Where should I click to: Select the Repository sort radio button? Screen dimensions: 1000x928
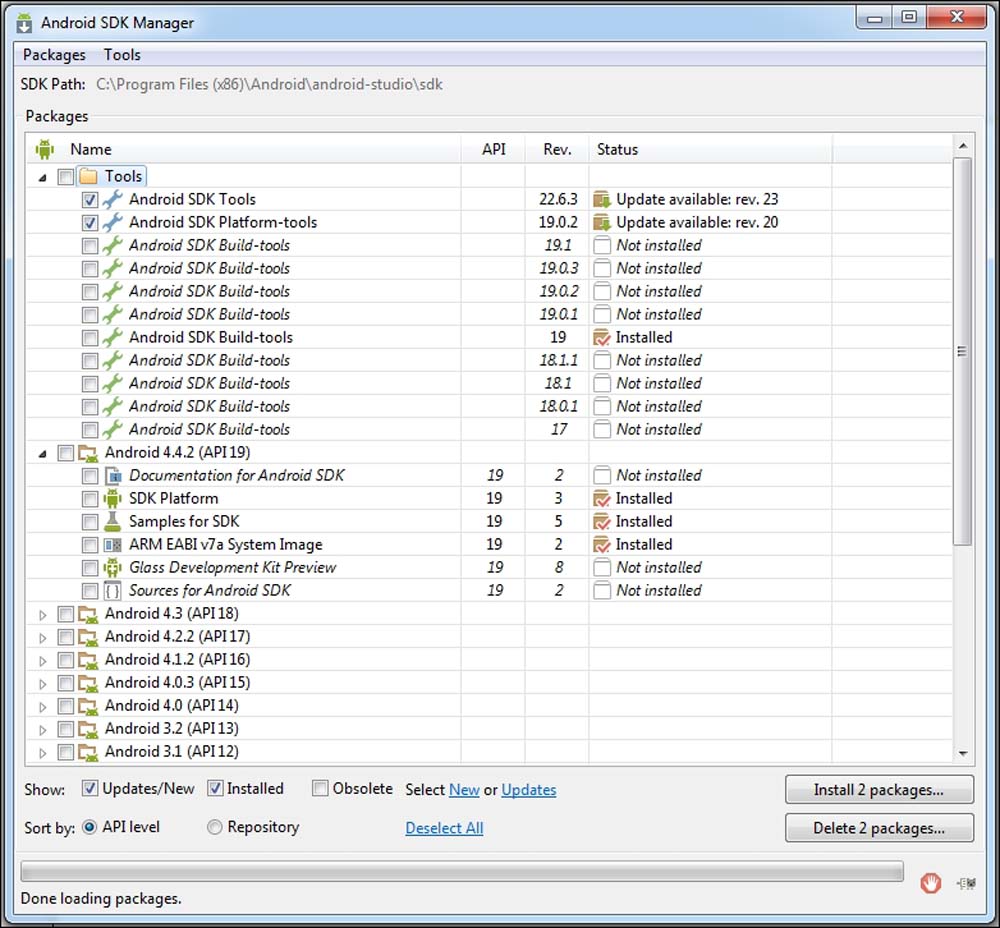coord(214,827)
